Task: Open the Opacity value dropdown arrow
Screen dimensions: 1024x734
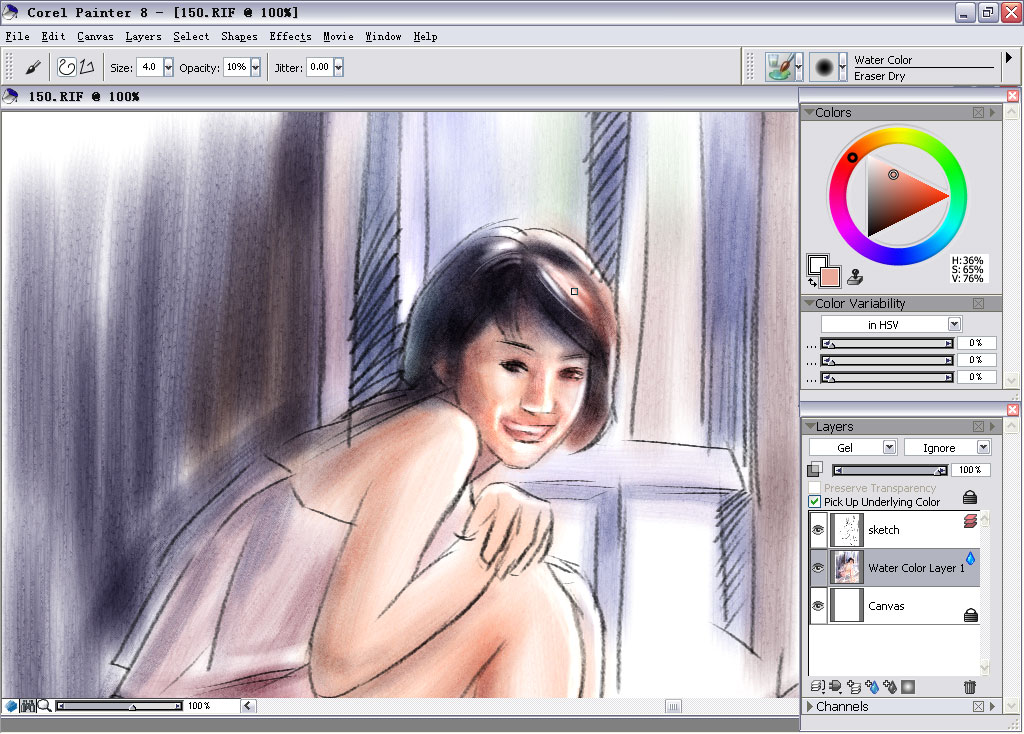Action: pyautogui.click(x=255, y=67)
